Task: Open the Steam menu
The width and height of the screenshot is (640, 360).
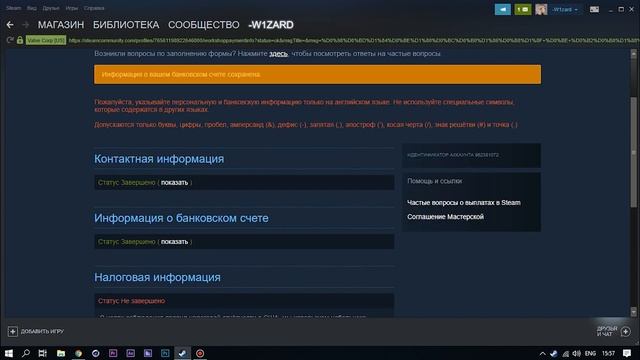Action: coord(13,8)
